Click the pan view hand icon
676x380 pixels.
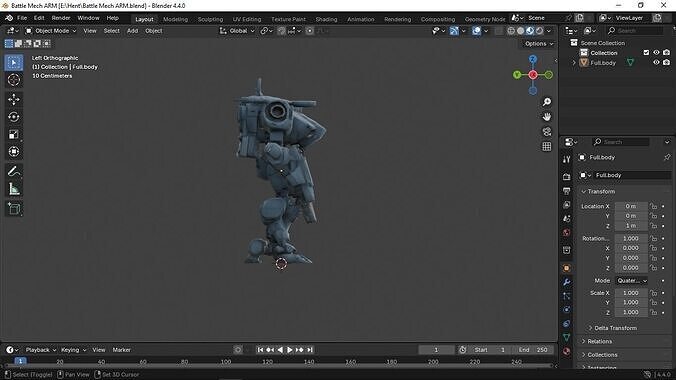click(547, 117)
